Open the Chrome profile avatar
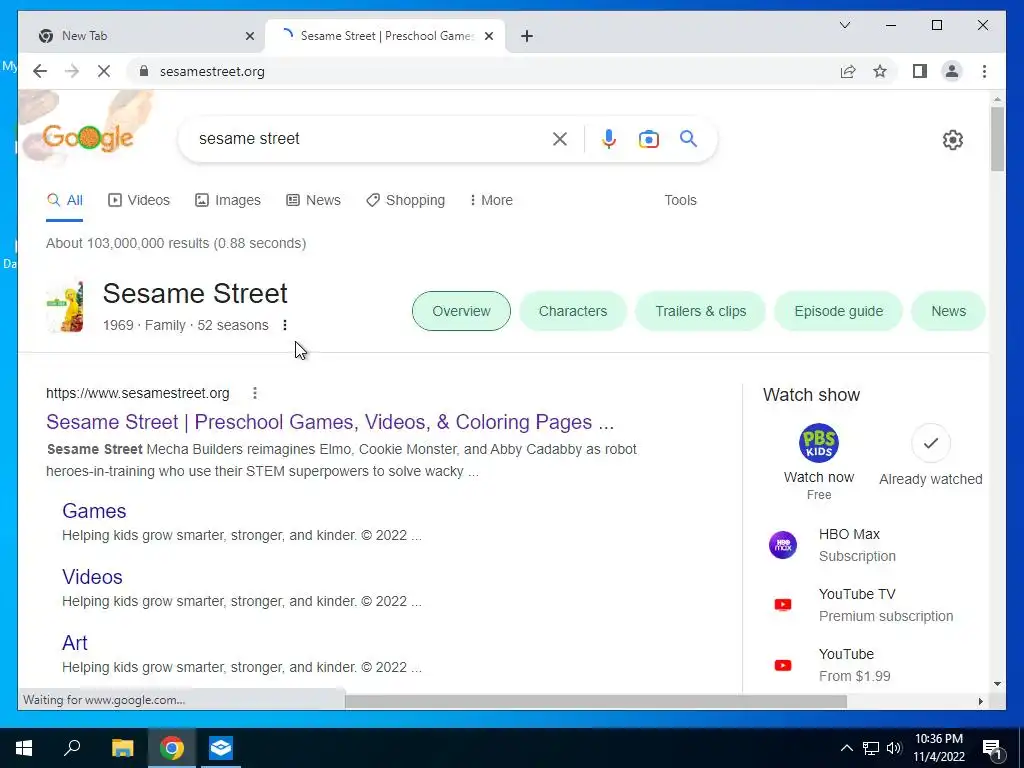 pos(952,71)
